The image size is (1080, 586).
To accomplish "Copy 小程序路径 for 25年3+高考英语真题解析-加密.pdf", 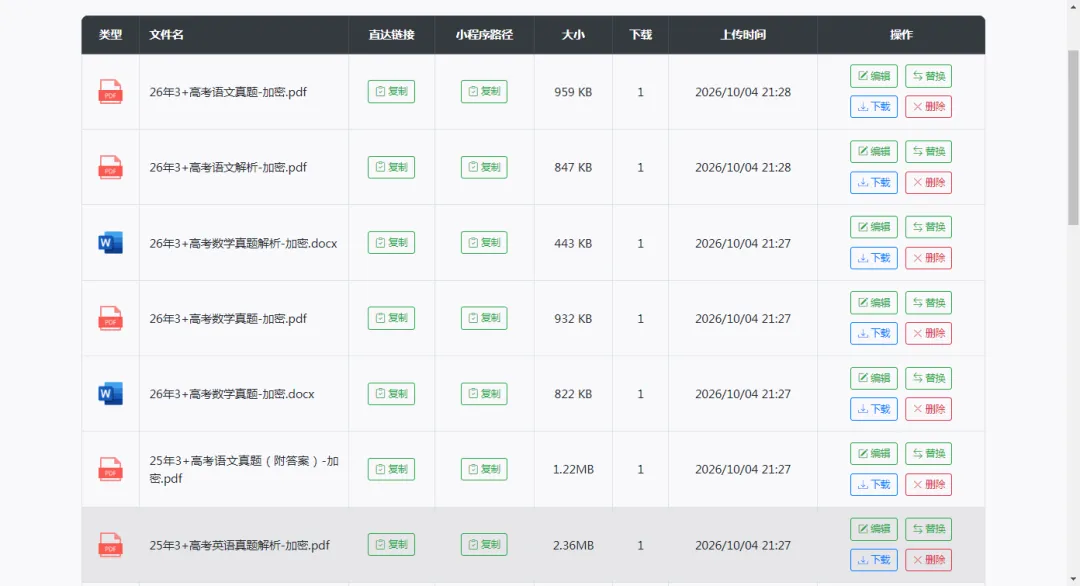I will (484, 545).
